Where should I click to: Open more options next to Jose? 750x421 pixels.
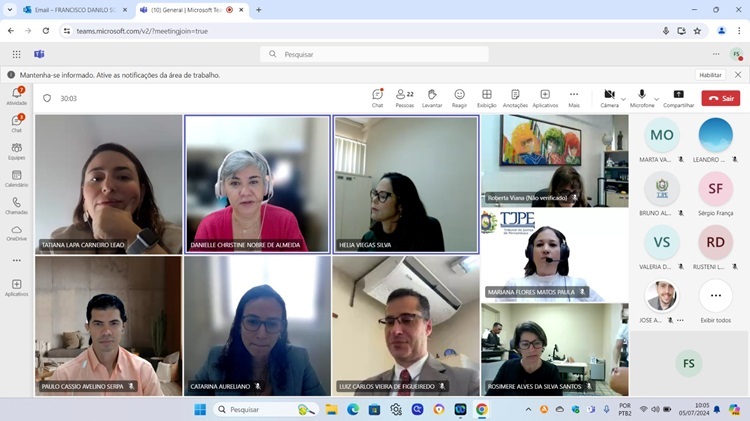680,320
